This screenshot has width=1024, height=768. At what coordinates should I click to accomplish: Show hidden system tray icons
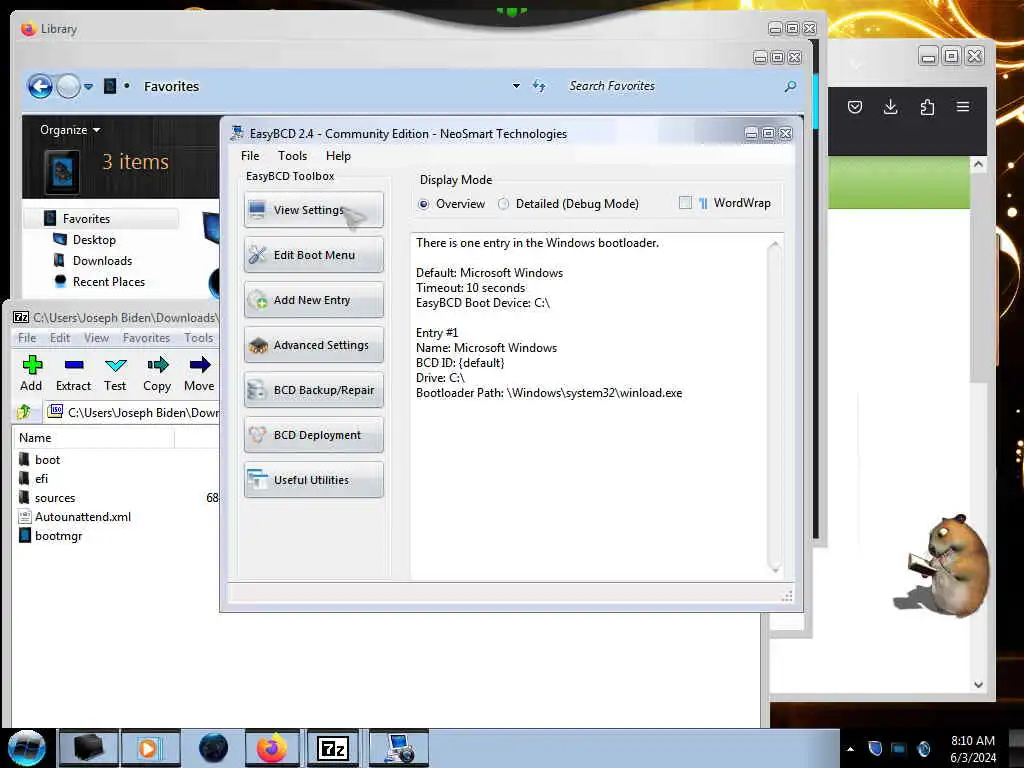850,748
